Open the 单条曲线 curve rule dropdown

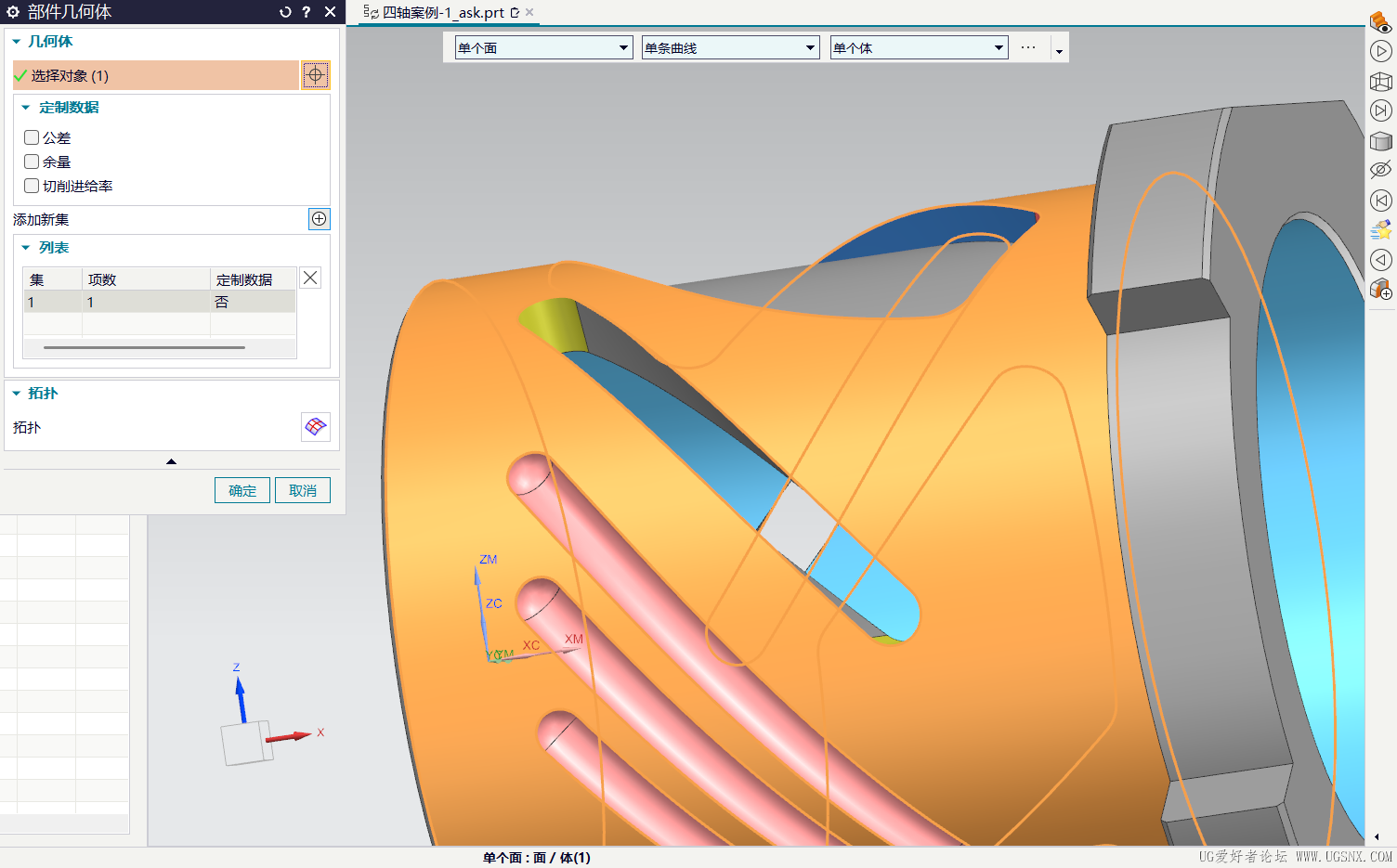(x=731, y=47)
